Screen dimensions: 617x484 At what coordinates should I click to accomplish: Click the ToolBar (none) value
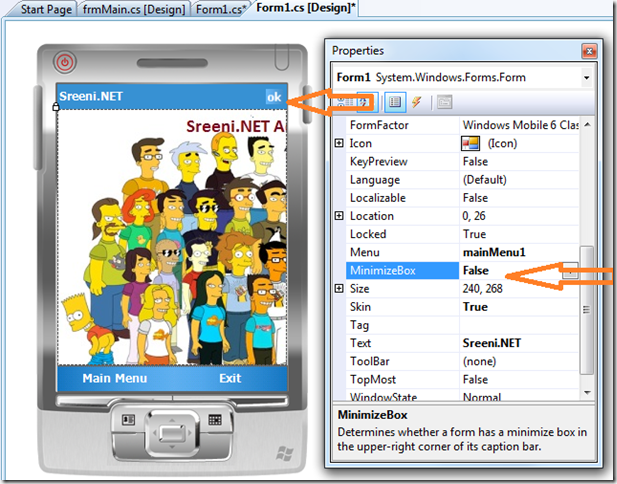(x=479, y=361)
